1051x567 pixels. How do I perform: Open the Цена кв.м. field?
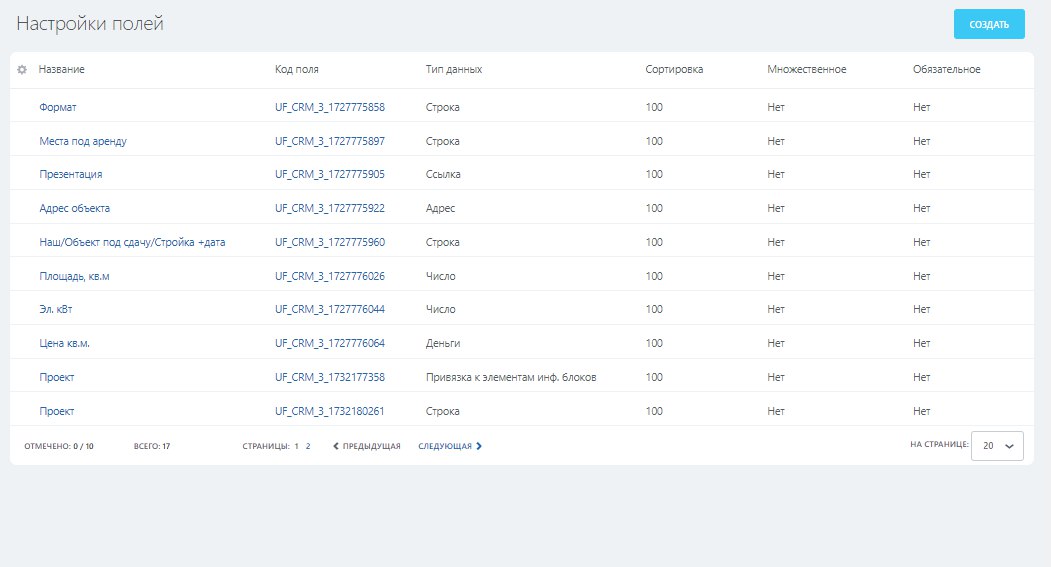(71, 343)
